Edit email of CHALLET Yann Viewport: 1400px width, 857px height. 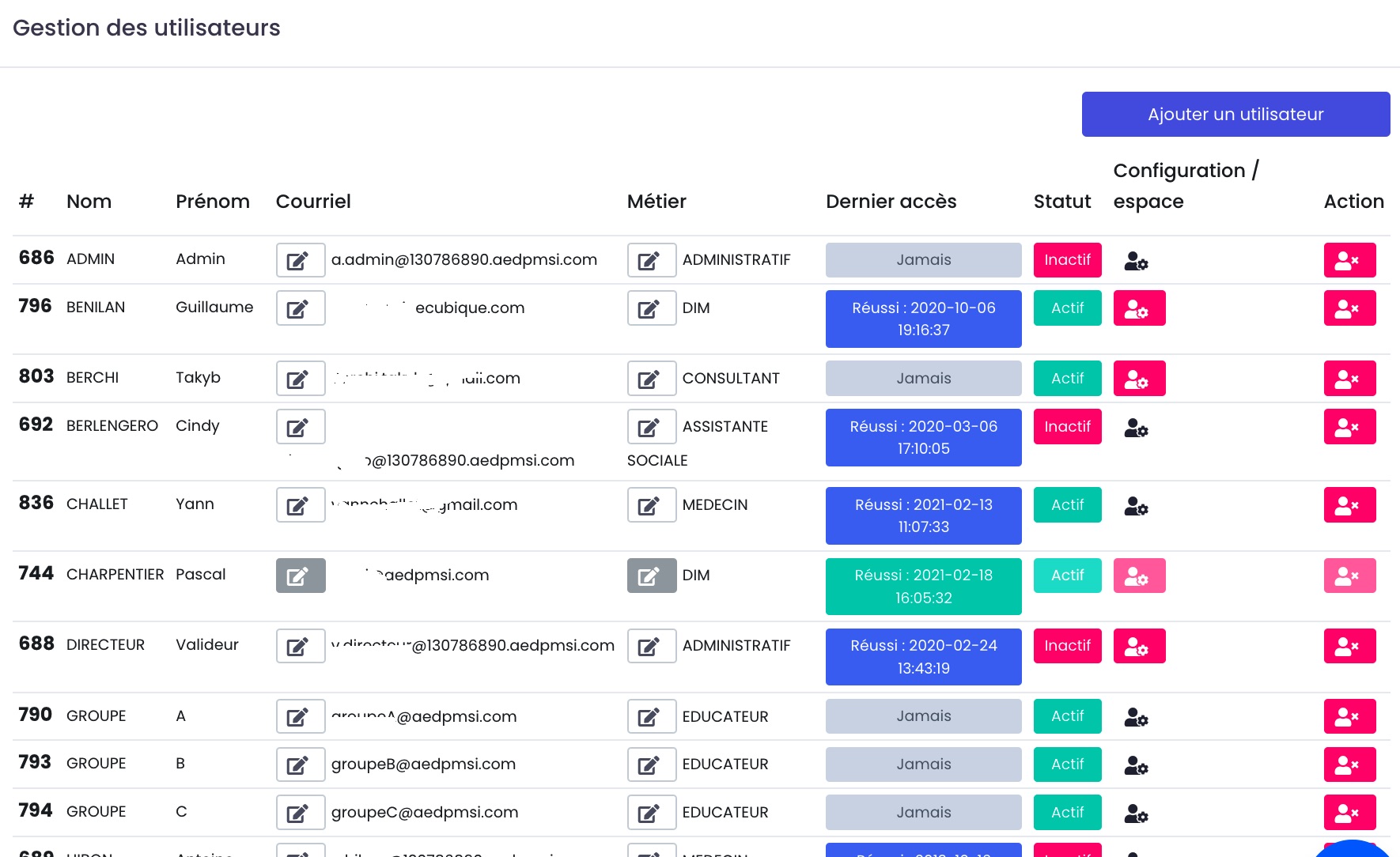pos(301,505)
